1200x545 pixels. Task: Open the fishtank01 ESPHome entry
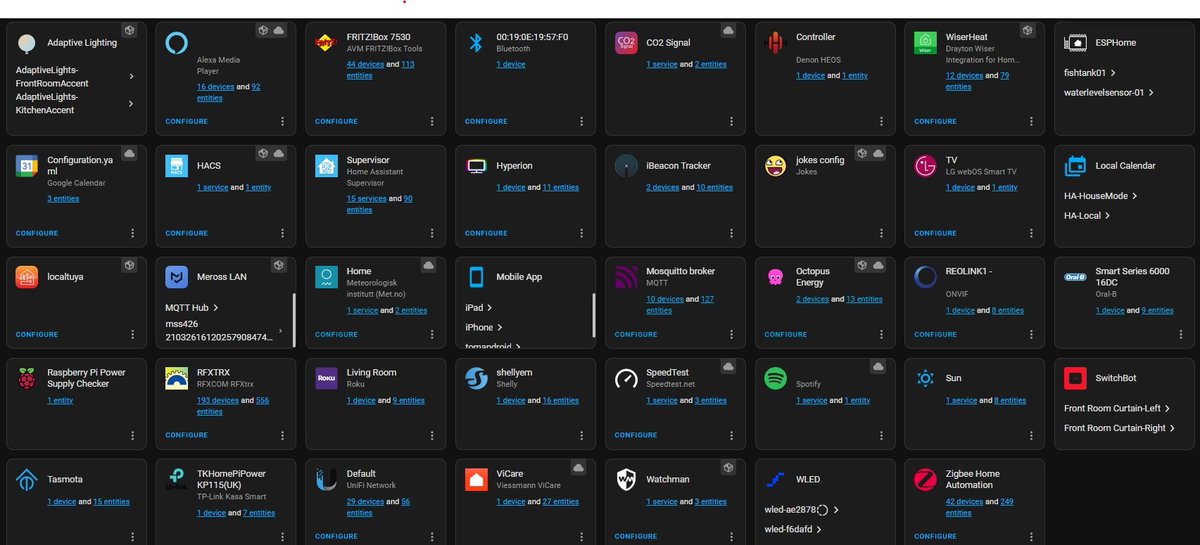[1090, 73]
